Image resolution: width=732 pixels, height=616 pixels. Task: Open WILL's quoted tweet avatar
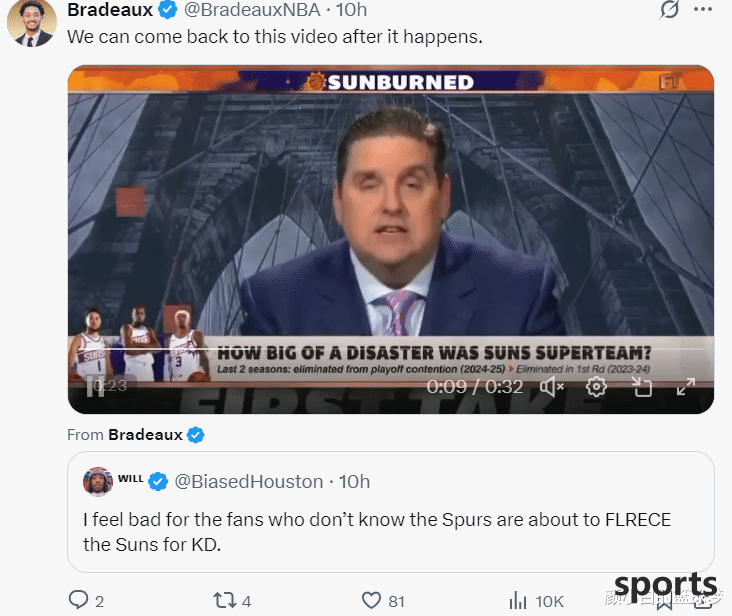(x=98, y=482)
